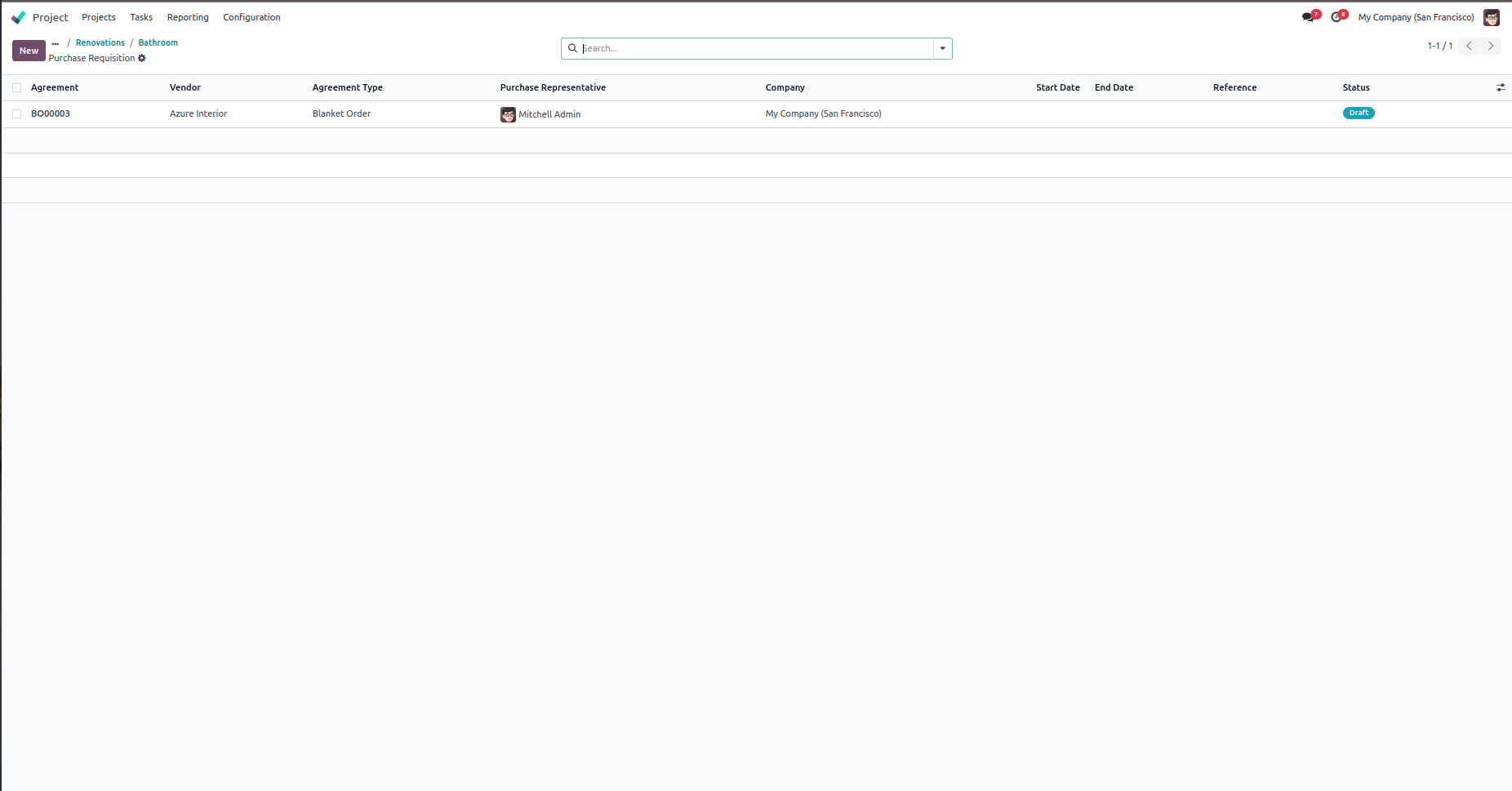
Task: Click the 1-1 / 1 pager counter
Action: pos(1440,46)
